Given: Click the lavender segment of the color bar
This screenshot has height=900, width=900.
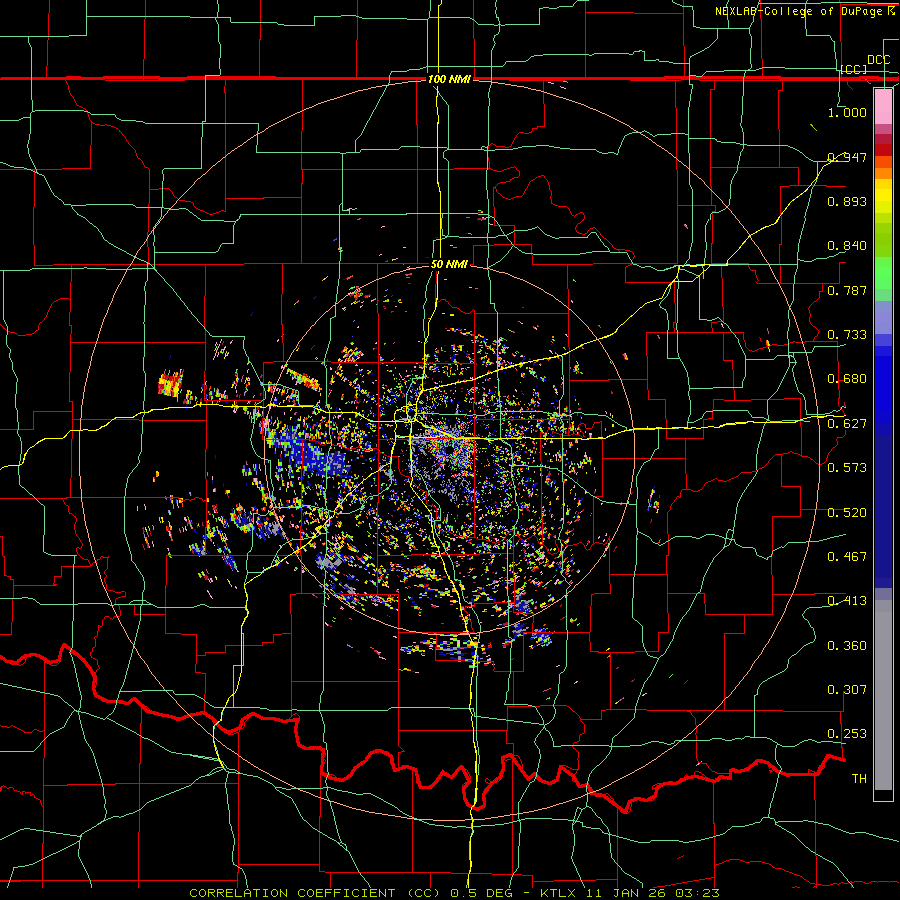Looking at the screenshot, I should [x=883, y=317].
